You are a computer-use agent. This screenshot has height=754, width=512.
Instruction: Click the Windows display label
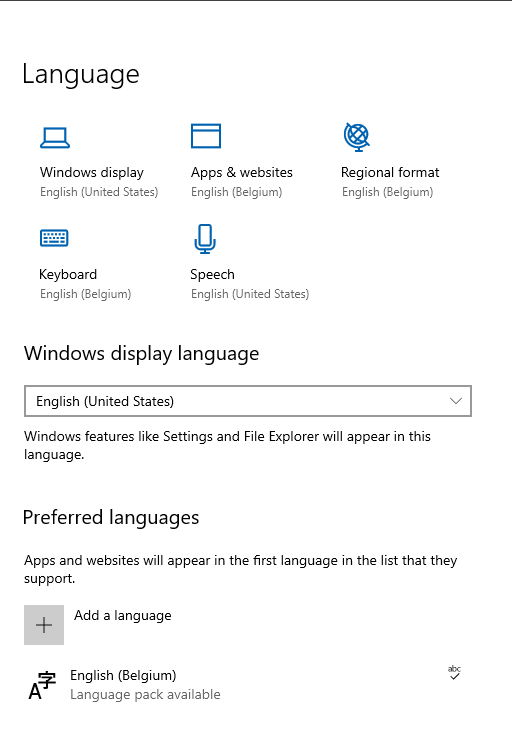92,172
